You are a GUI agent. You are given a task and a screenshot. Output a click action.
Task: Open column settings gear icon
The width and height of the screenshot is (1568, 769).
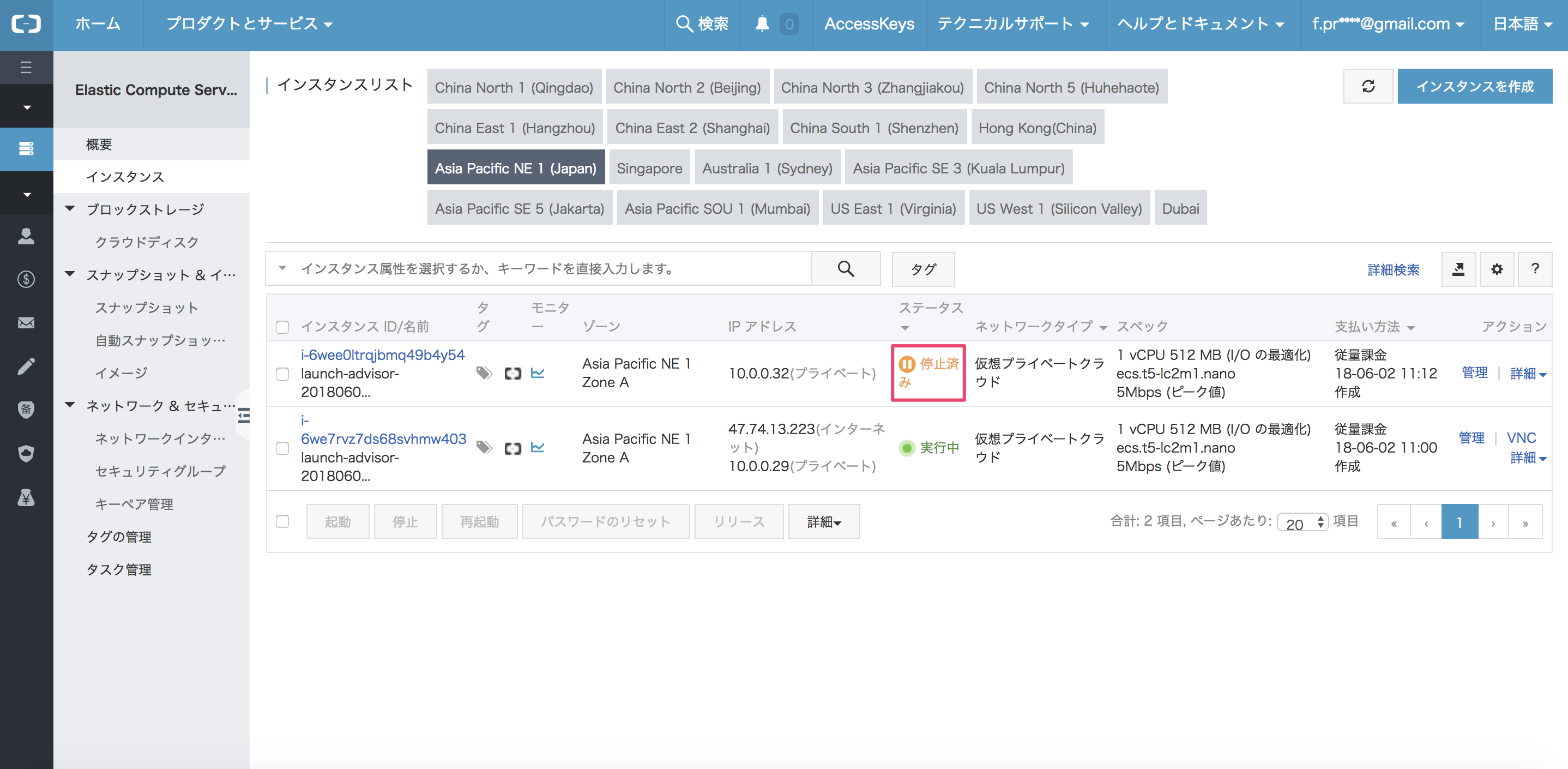1496,269
